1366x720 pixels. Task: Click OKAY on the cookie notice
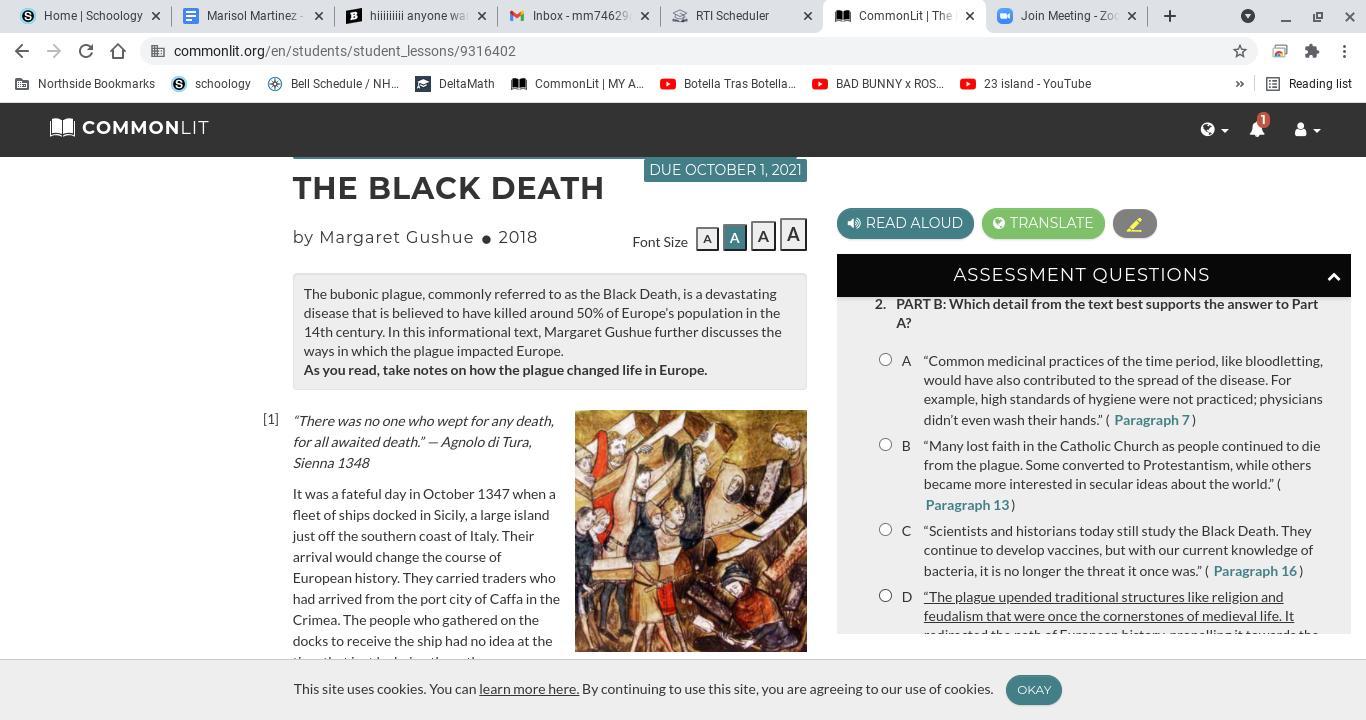click(1033, 690)
